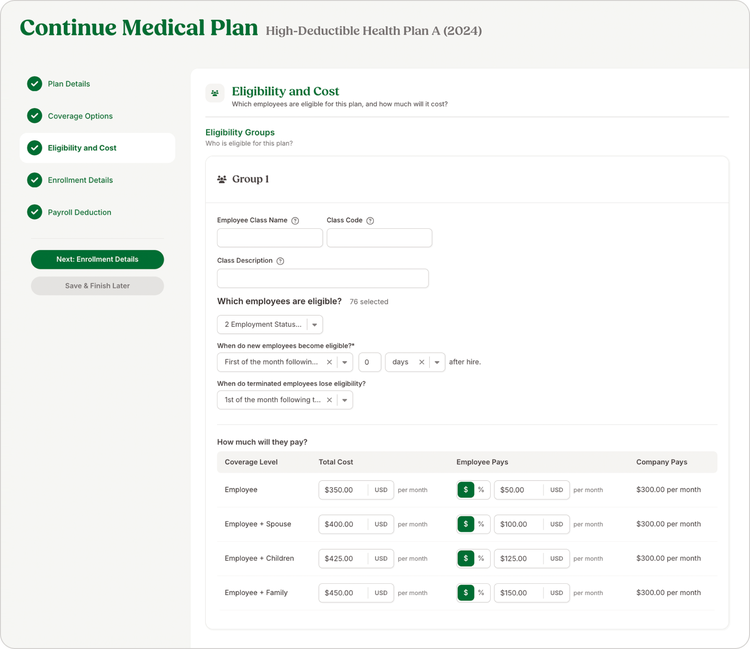
Task: Select dollar mode for Employee + Children
Action: pyautogui.click(x=466, y=558)
